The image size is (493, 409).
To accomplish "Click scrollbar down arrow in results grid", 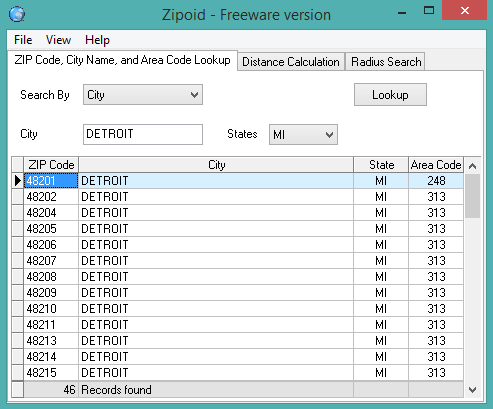I will click(x=472, y=389).
